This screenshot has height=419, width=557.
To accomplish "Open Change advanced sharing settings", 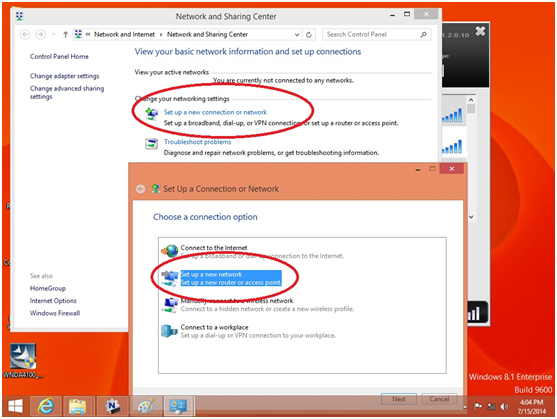I will [x=67, y=92].
